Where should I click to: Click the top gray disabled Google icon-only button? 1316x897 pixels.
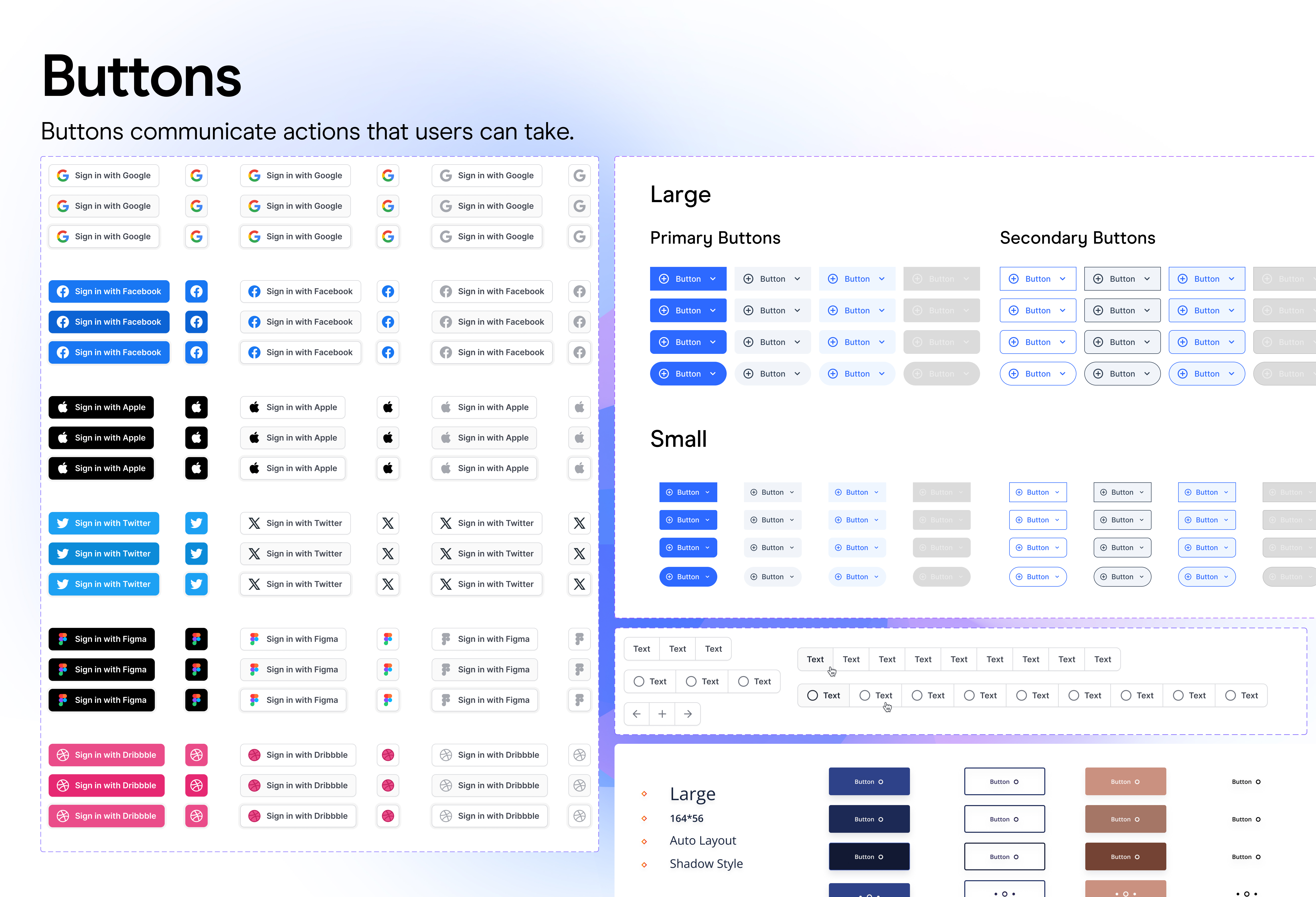point(579,176)
